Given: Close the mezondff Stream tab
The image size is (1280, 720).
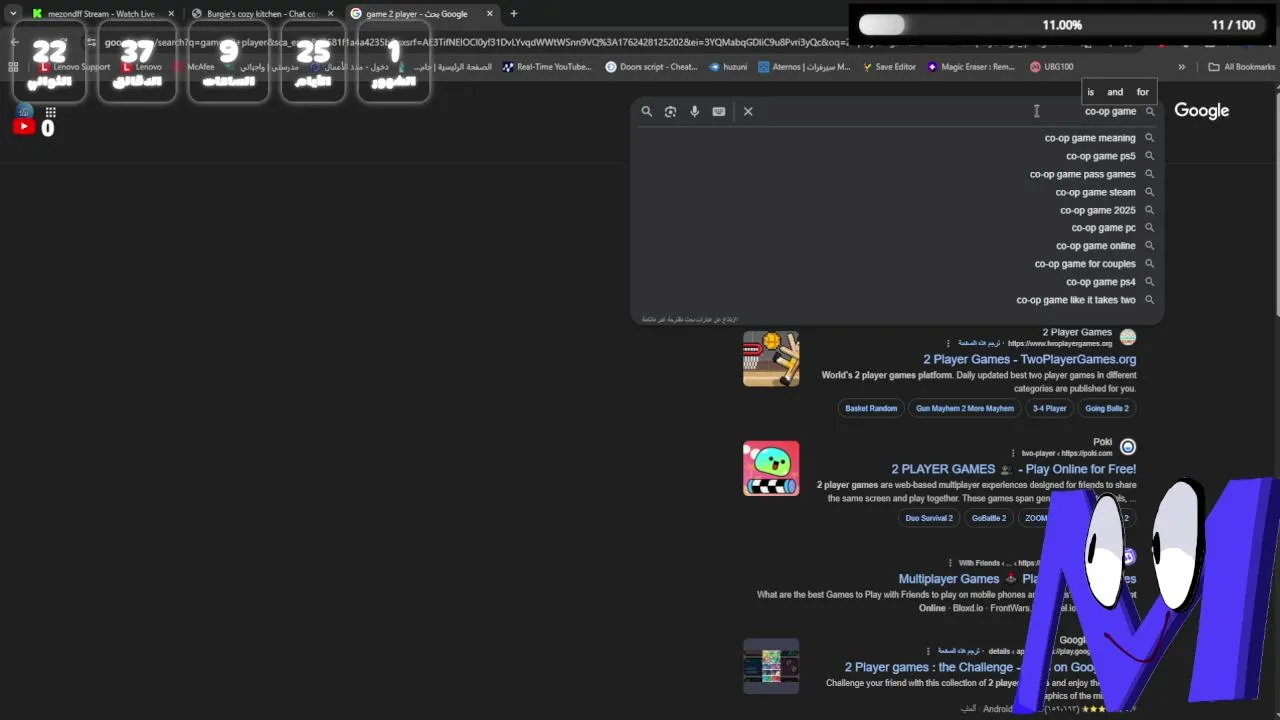Looking at the screenshot, I should pyautogui.click(x=171, y=14).
